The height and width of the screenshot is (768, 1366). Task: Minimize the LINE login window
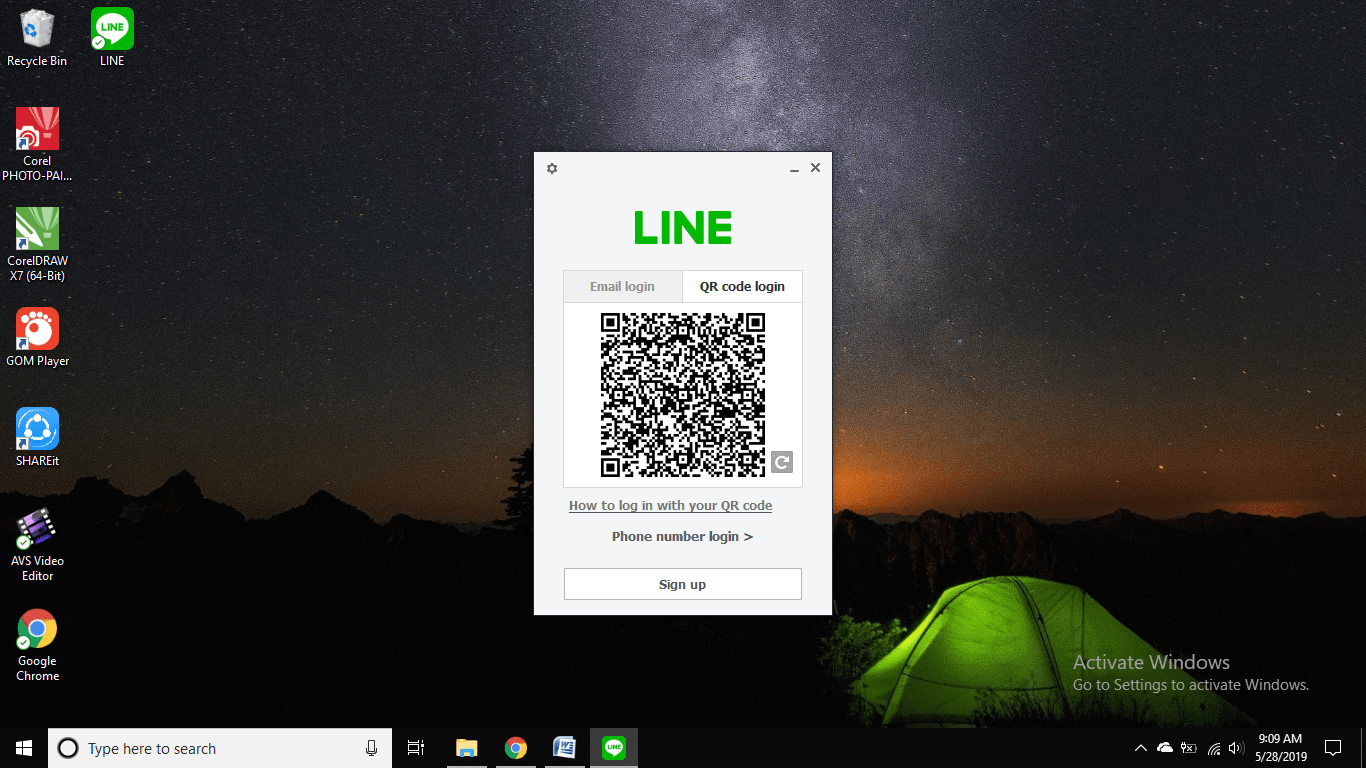(x=794, y=169)
